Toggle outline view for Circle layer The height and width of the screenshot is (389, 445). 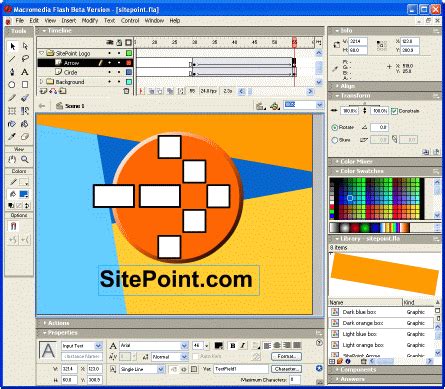[129, 72]
